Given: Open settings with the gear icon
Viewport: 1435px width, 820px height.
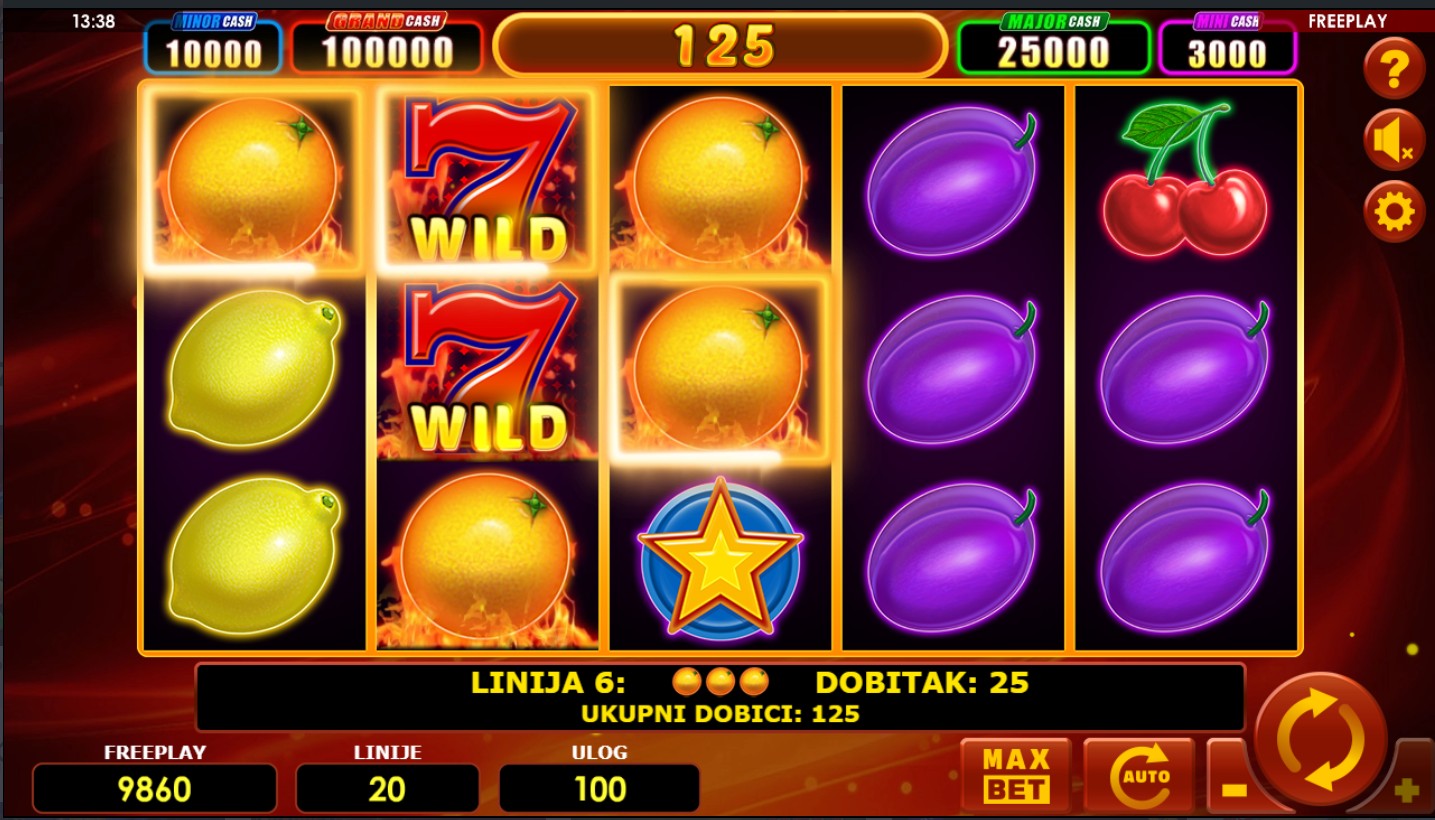Looking at the screenshot, I should tap(1394, 212).
